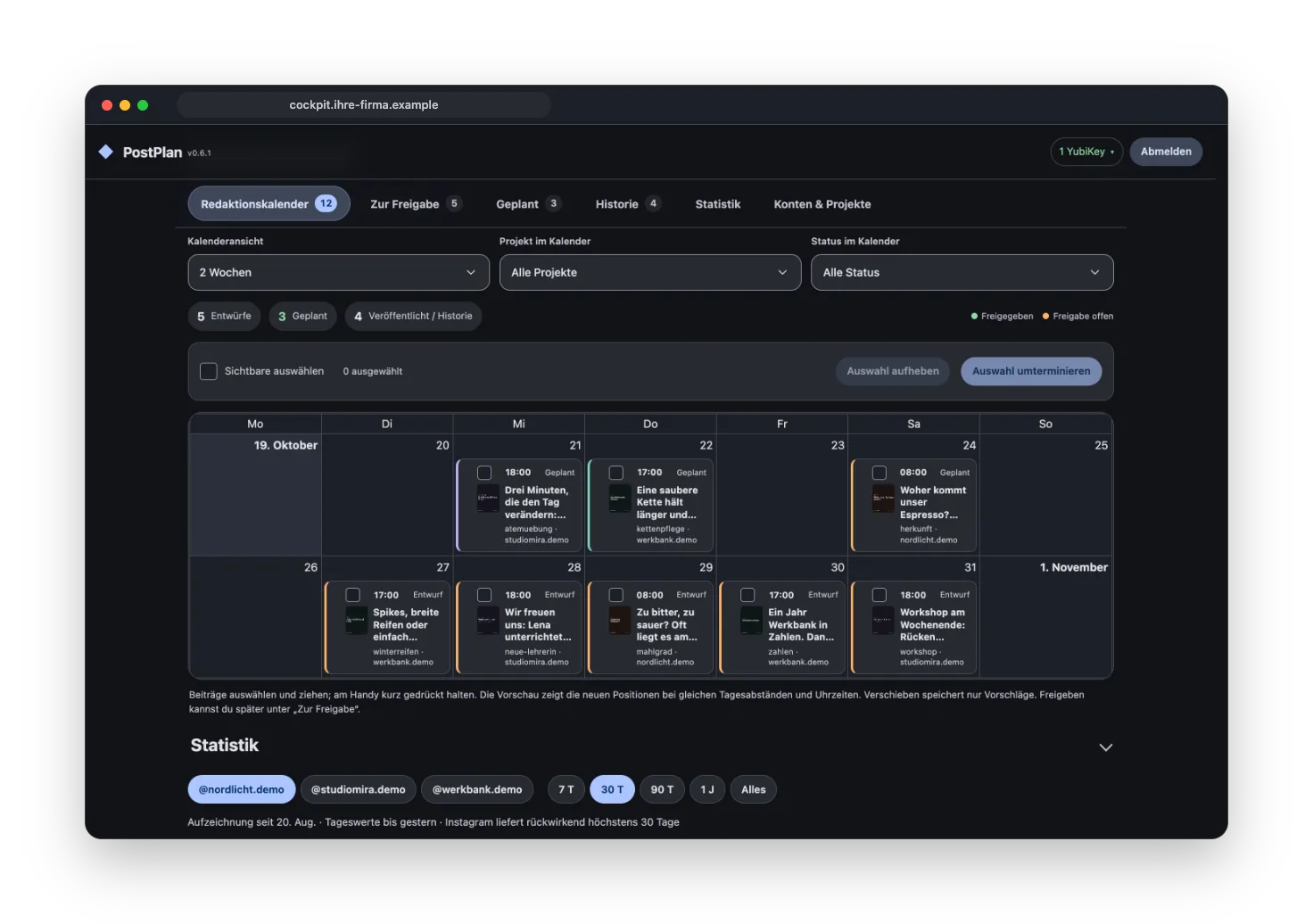The height and width of the screenshot is (924, 1313).
Task: Click the browser address bar cockpit.ihre-firma.example
Action: point(364,105)
